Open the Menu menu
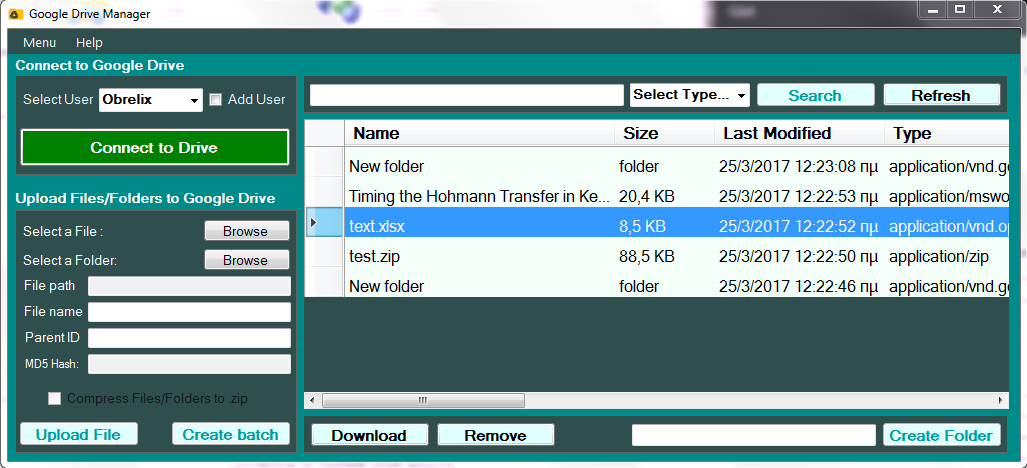This screenshot has width=1027, height=468. tap(39, 43)
